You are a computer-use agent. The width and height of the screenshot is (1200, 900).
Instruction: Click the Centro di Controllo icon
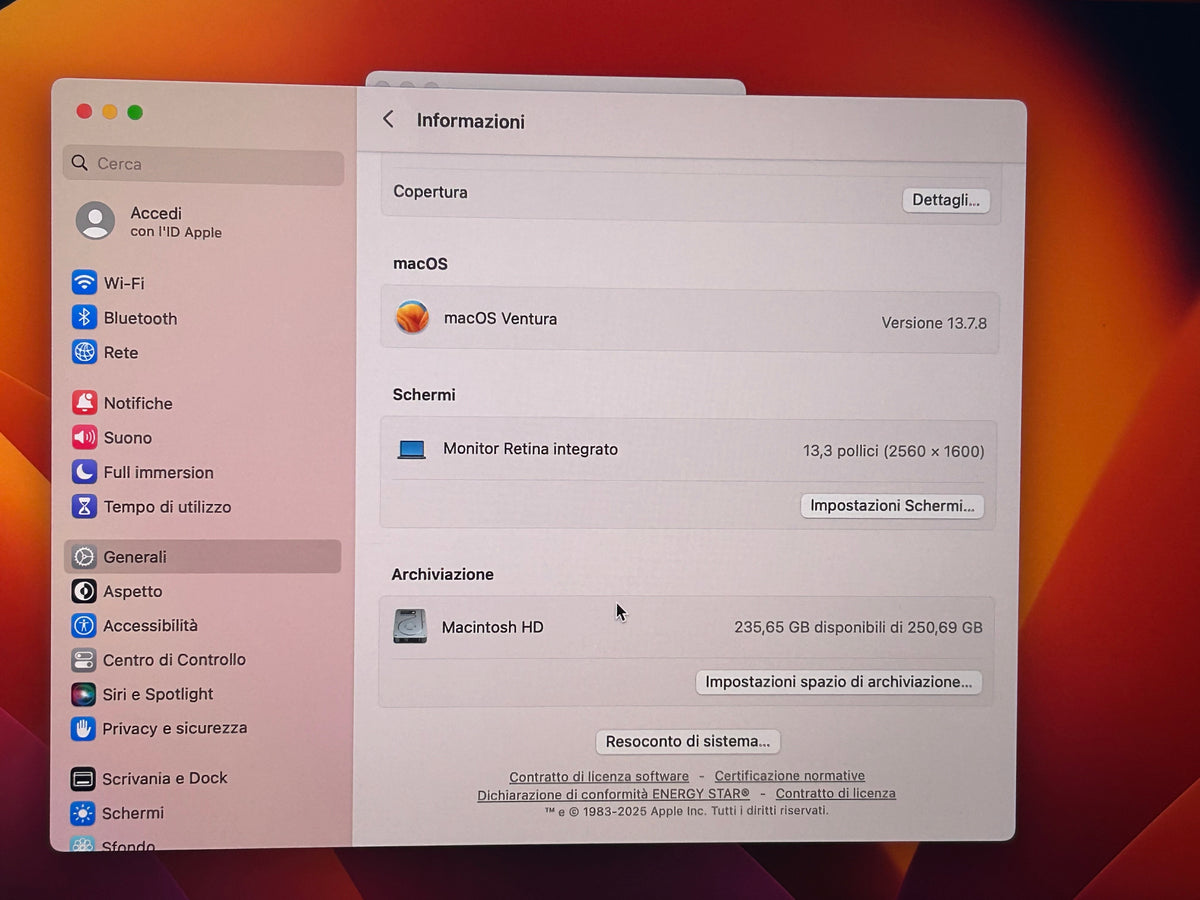tap(84, 660)
